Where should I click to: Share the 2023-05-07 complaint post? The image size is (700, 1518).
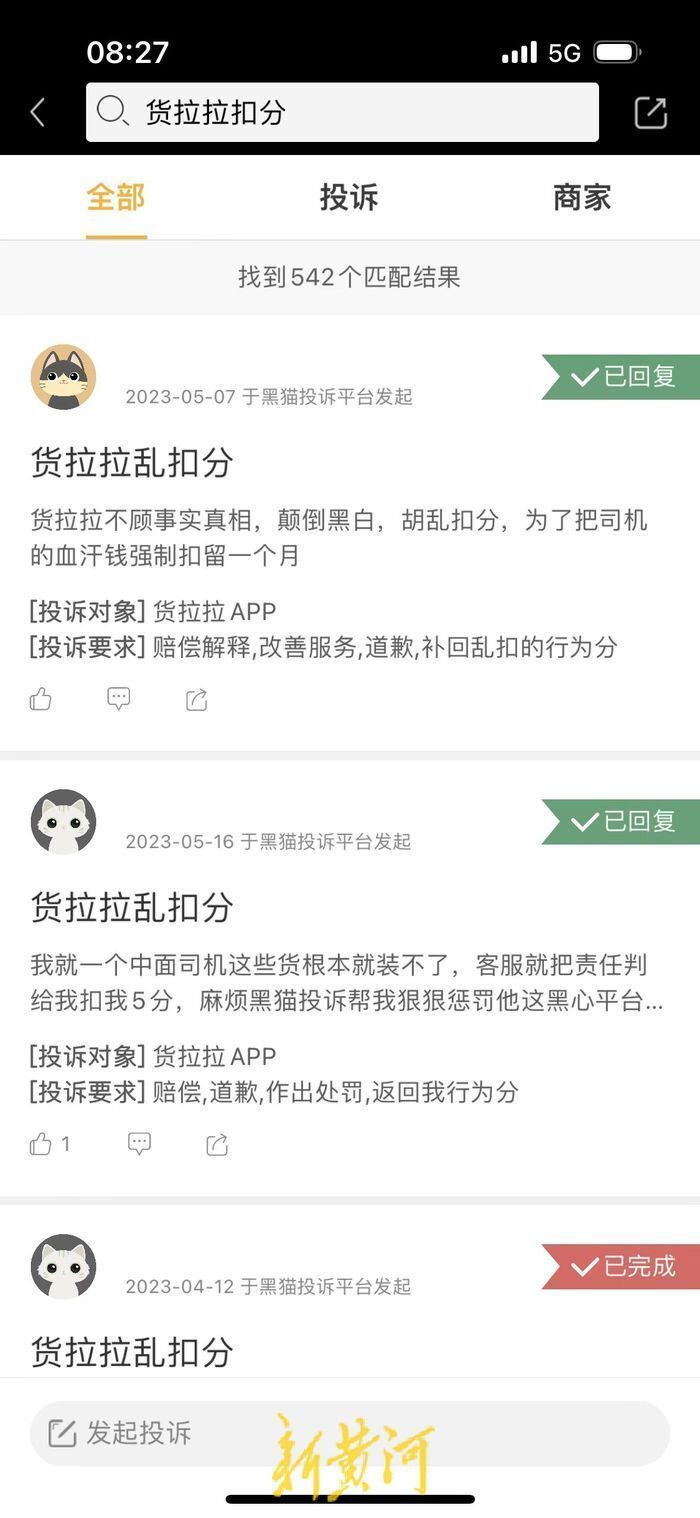(197, 699)
